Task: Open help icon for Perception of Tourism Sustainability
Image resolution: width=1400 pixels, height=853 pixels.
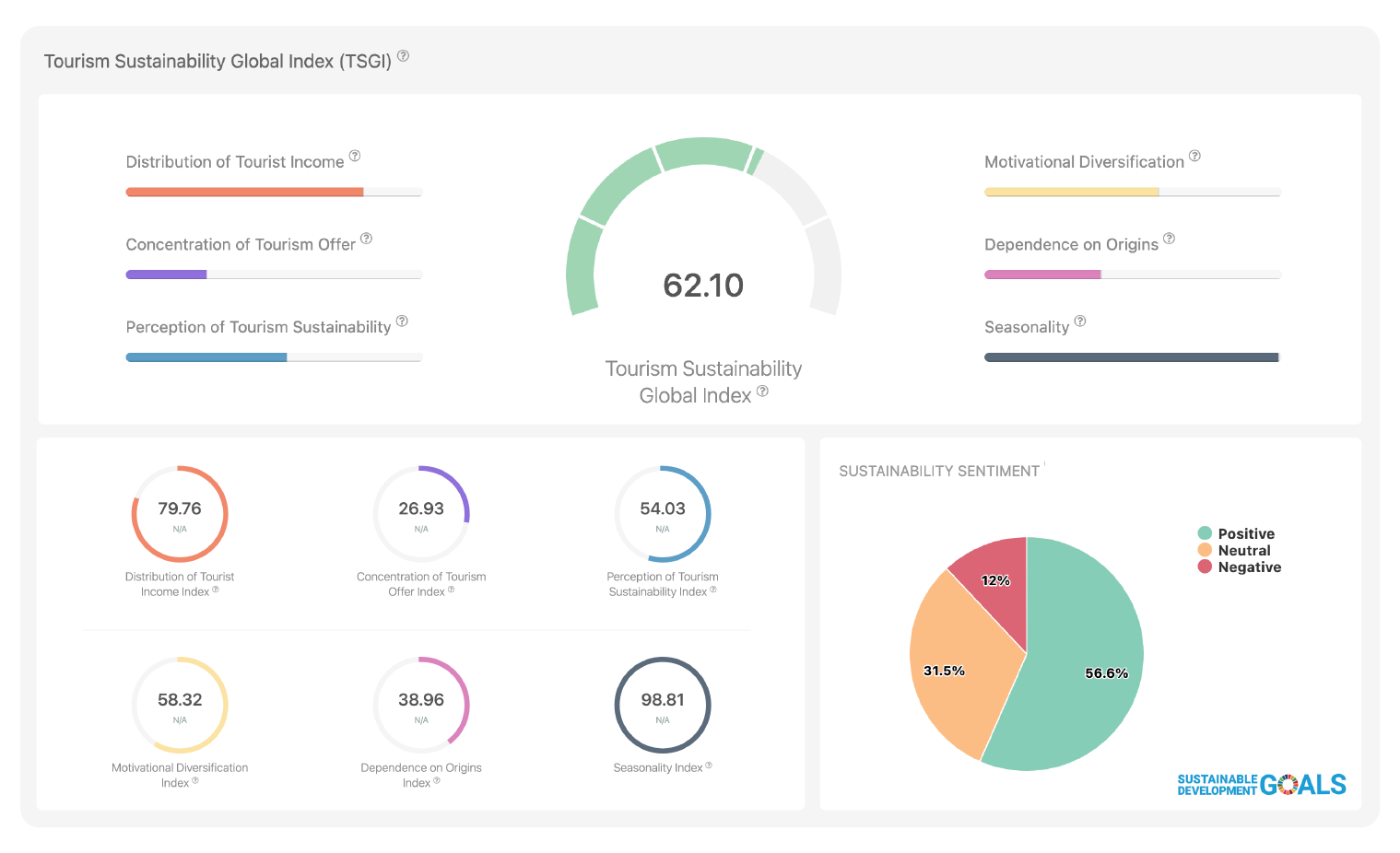Action: tap(402, 321)
